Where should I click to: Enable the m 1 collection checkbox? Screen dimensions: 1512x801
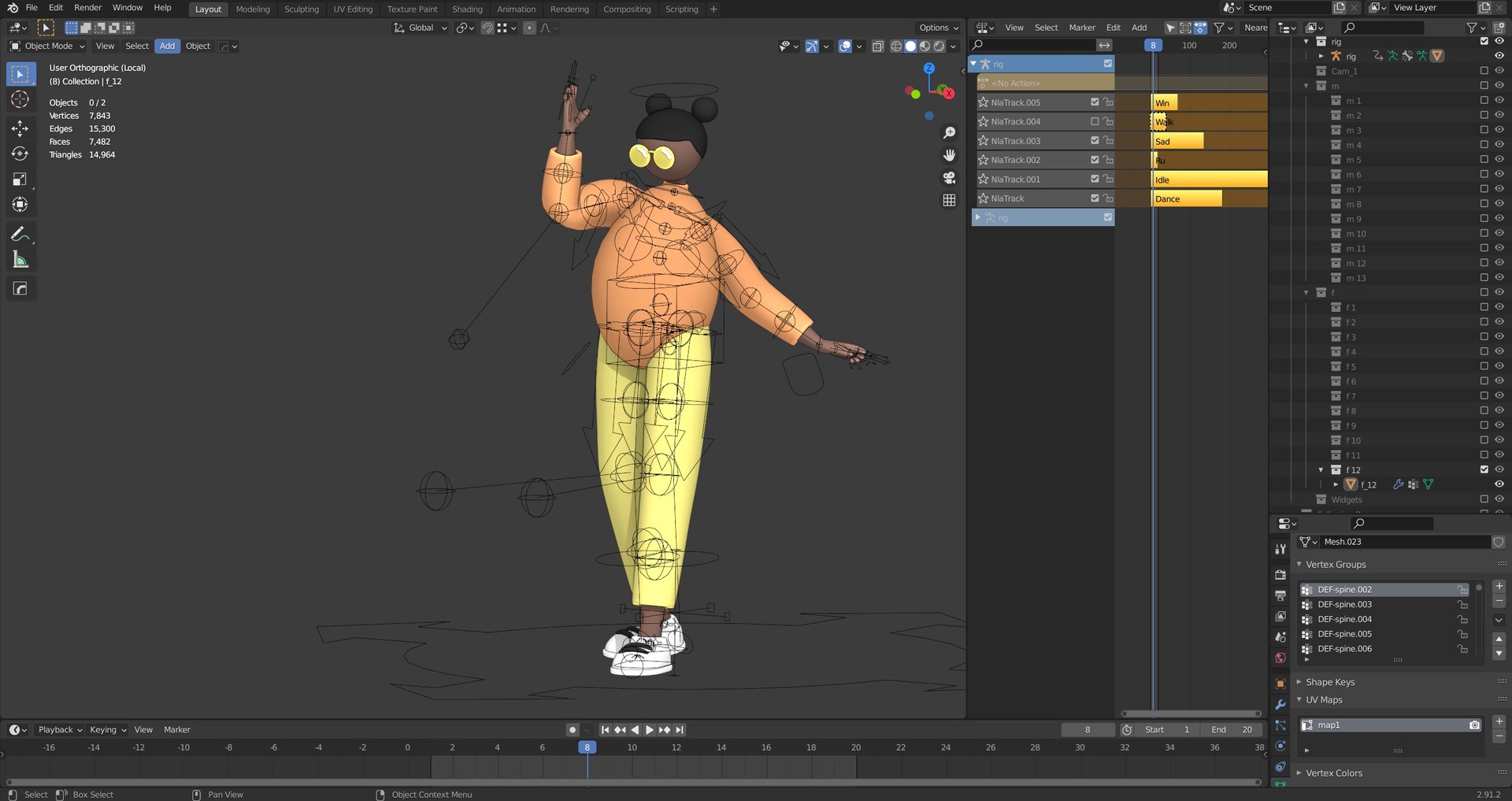click(1484, 101)
